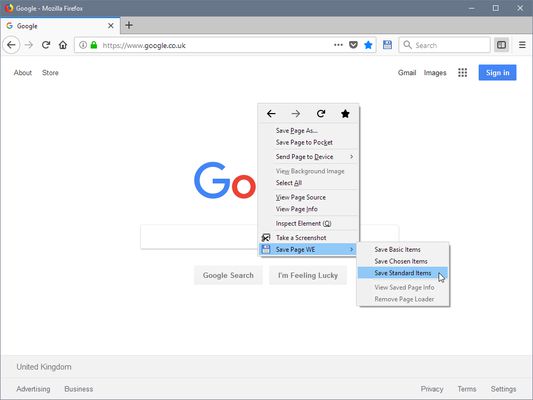This screenshot has height=400, width=533.
Task: Open the Settings footer link
Action: (503, 389)
